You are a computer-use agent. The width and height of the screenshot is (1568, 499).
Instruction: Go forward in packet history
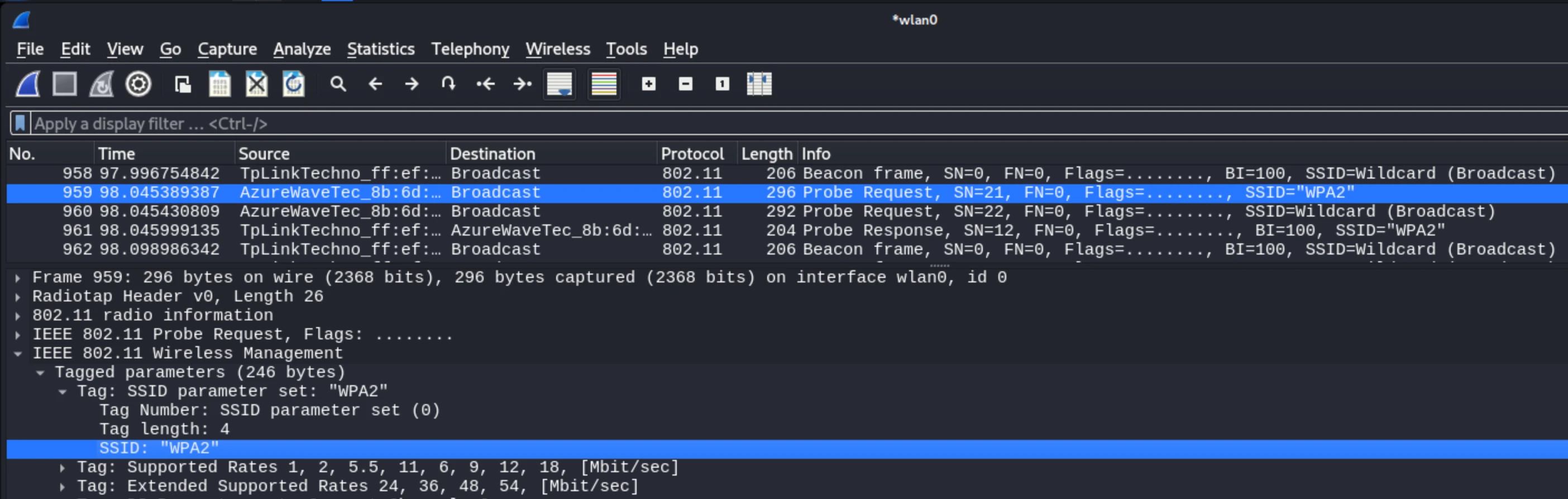tap(412, 84)
